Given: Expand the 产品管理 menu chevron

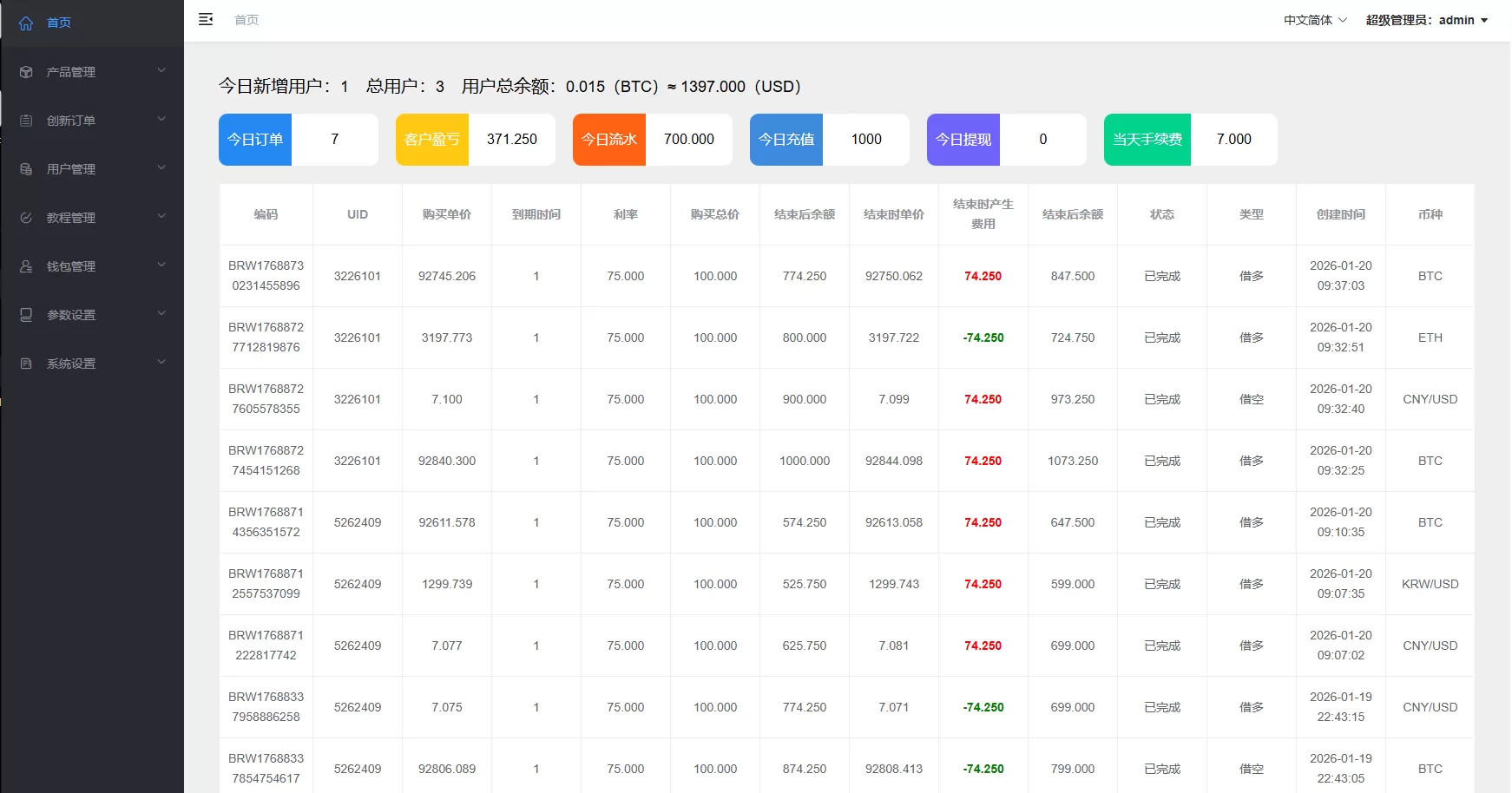Looking at the screenshot, I should pyautogui.click(x=161, y=71).
